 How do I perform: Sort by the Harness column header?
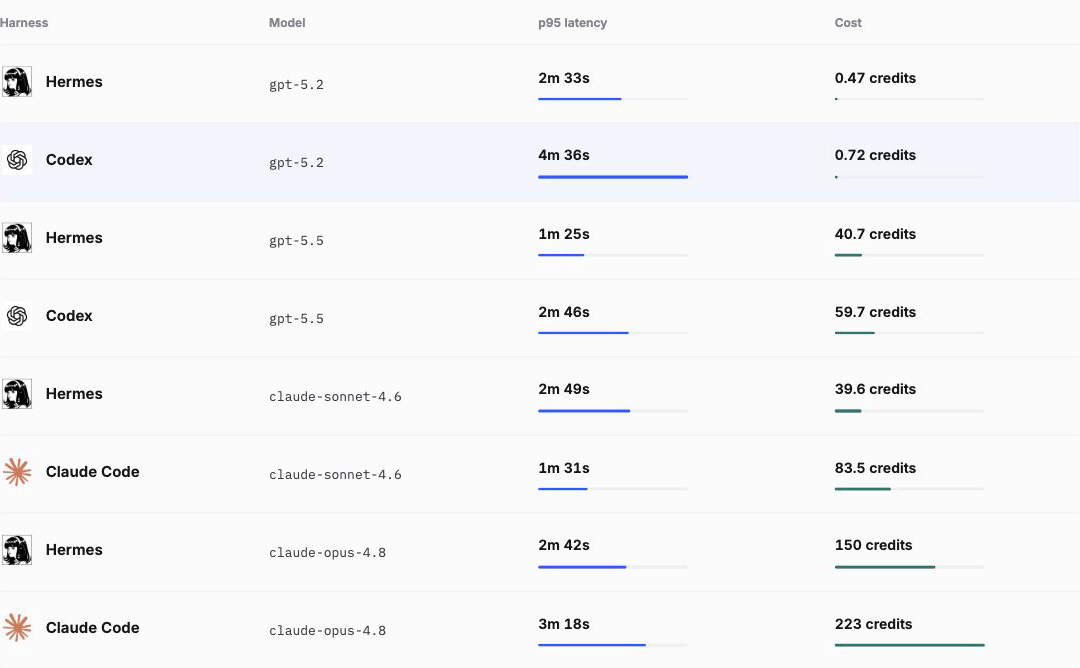click(x=24, y=23)
